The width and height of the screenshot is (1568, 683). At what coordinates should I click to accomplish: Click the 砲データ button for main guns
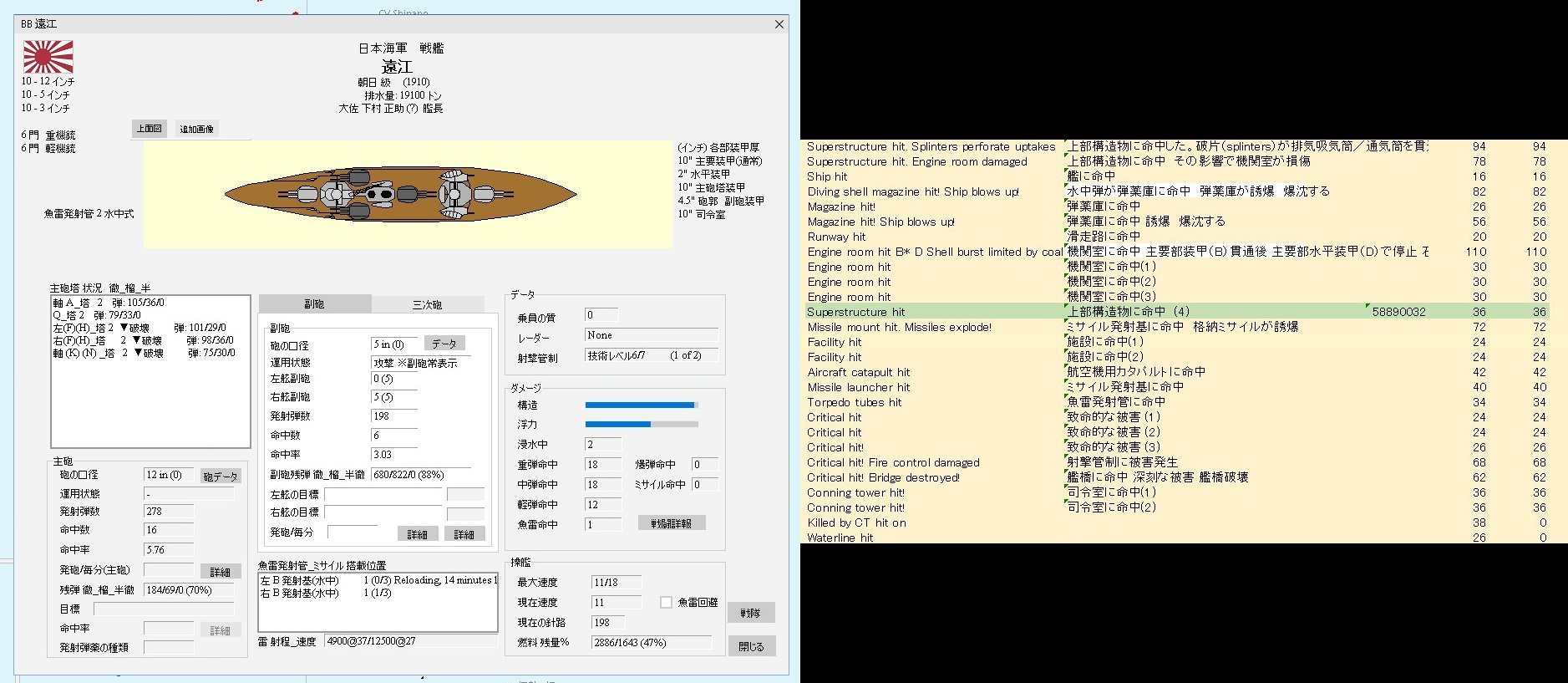221,477
